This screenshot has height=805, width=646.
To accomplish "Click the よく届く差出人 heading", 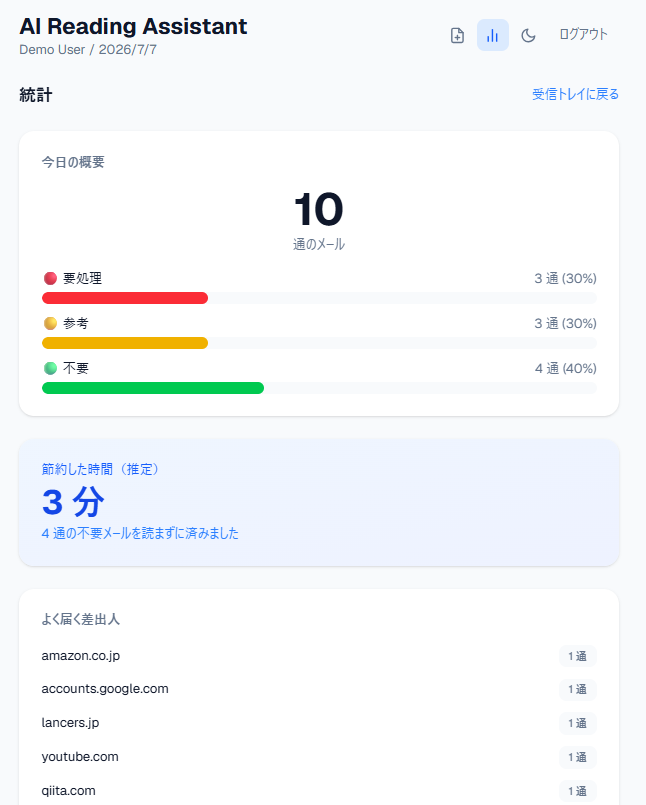I will [x=81, y=619].
